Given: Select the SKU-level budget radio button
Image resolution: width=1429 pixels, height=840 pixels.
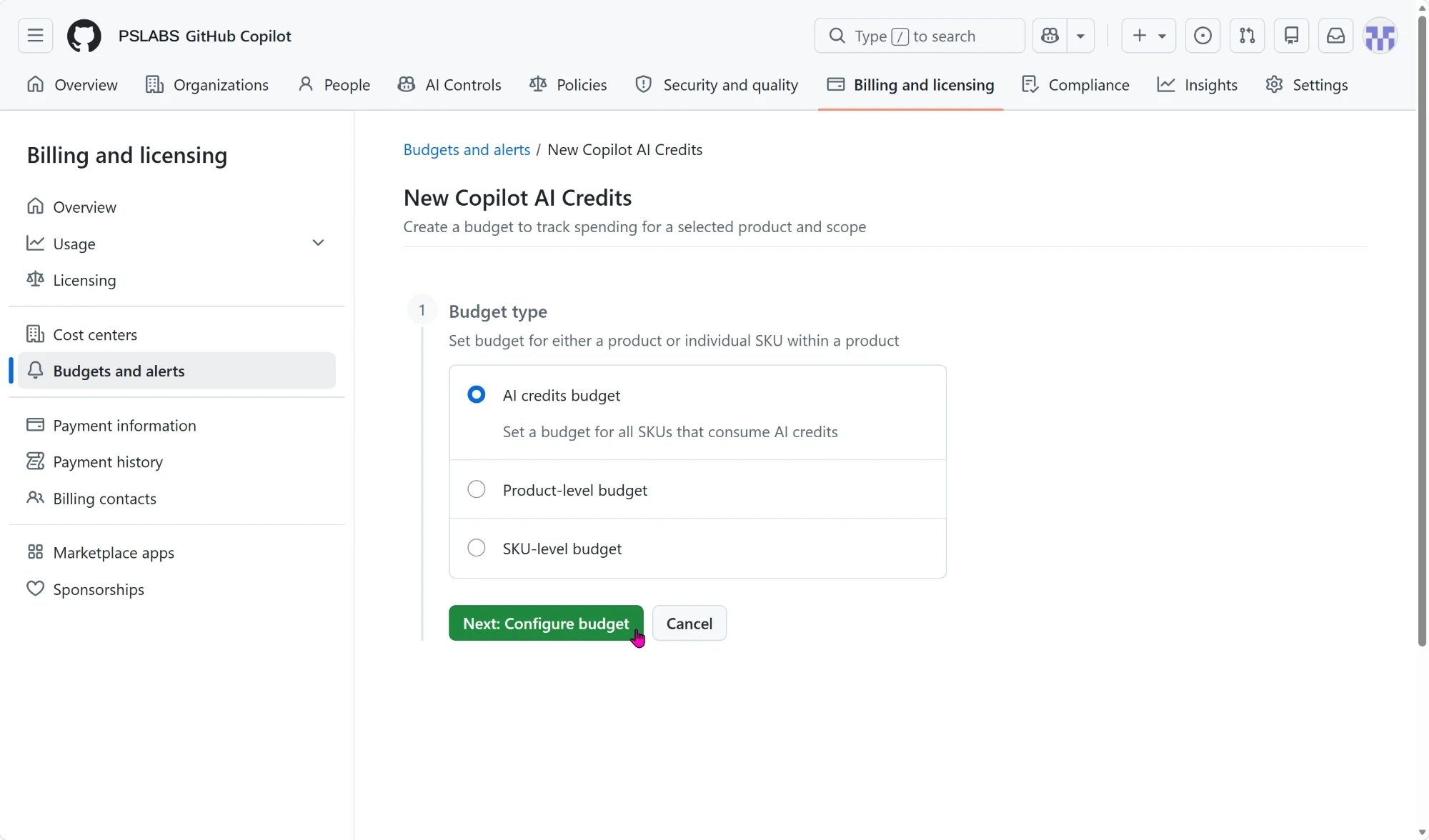Looking at the screenshot, I should [476, 549].
